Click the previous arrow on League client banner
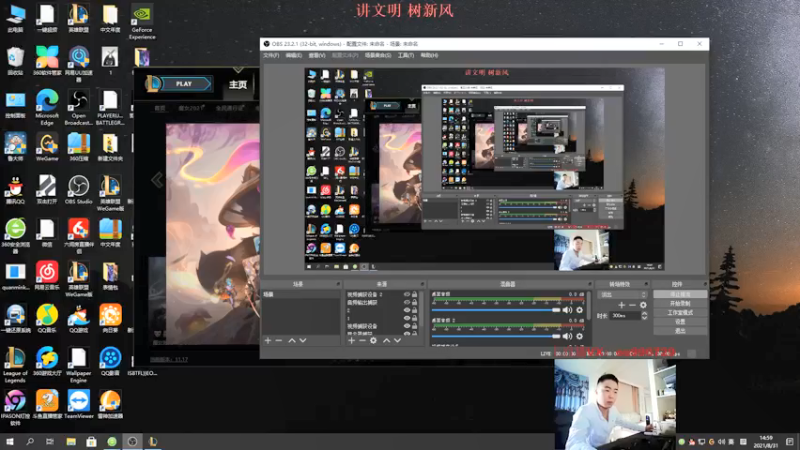The height and width of the screenshot is (450, 800). (157, 180)
